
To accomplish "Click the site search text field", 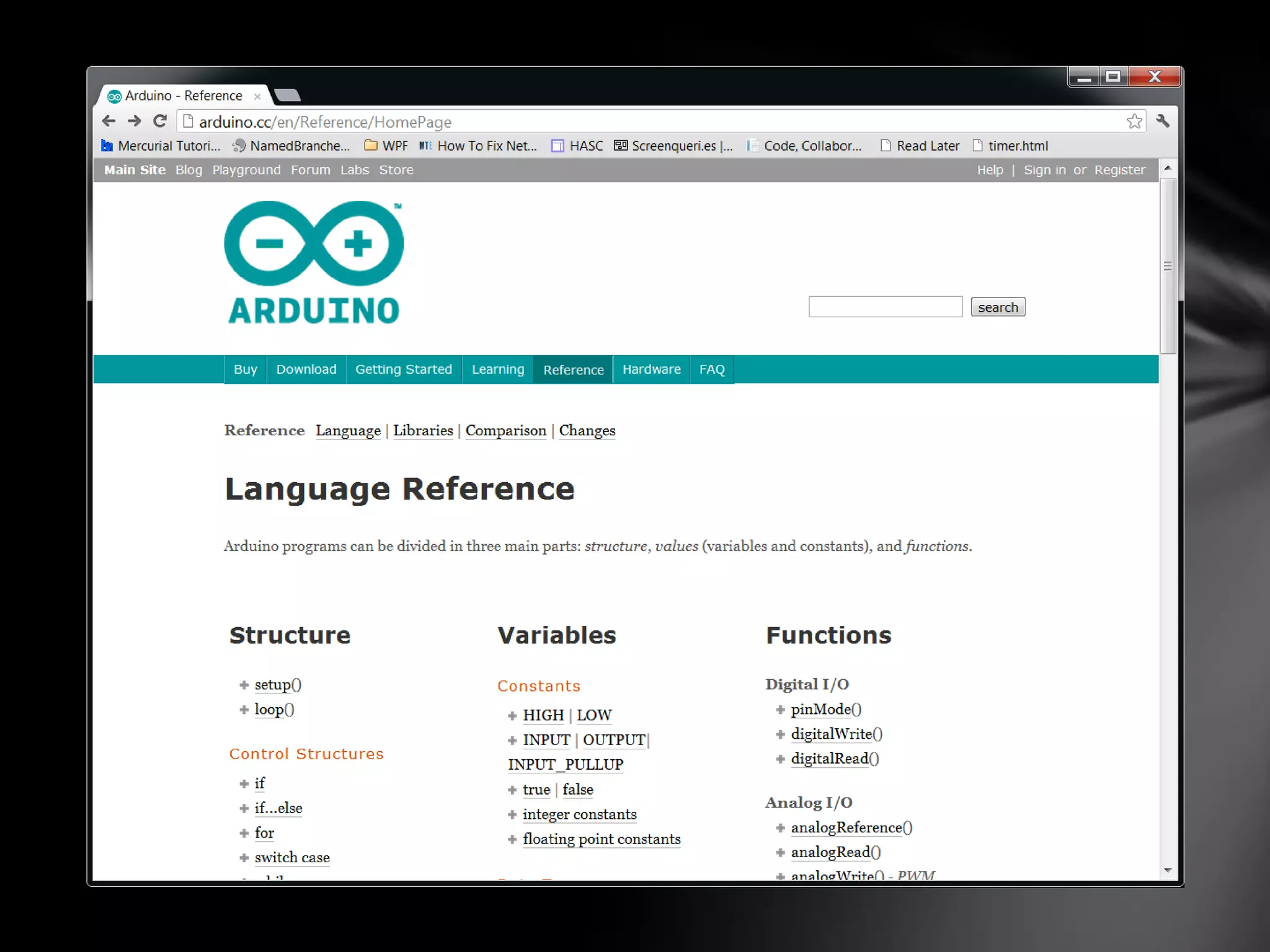I will tap(885, 307).
